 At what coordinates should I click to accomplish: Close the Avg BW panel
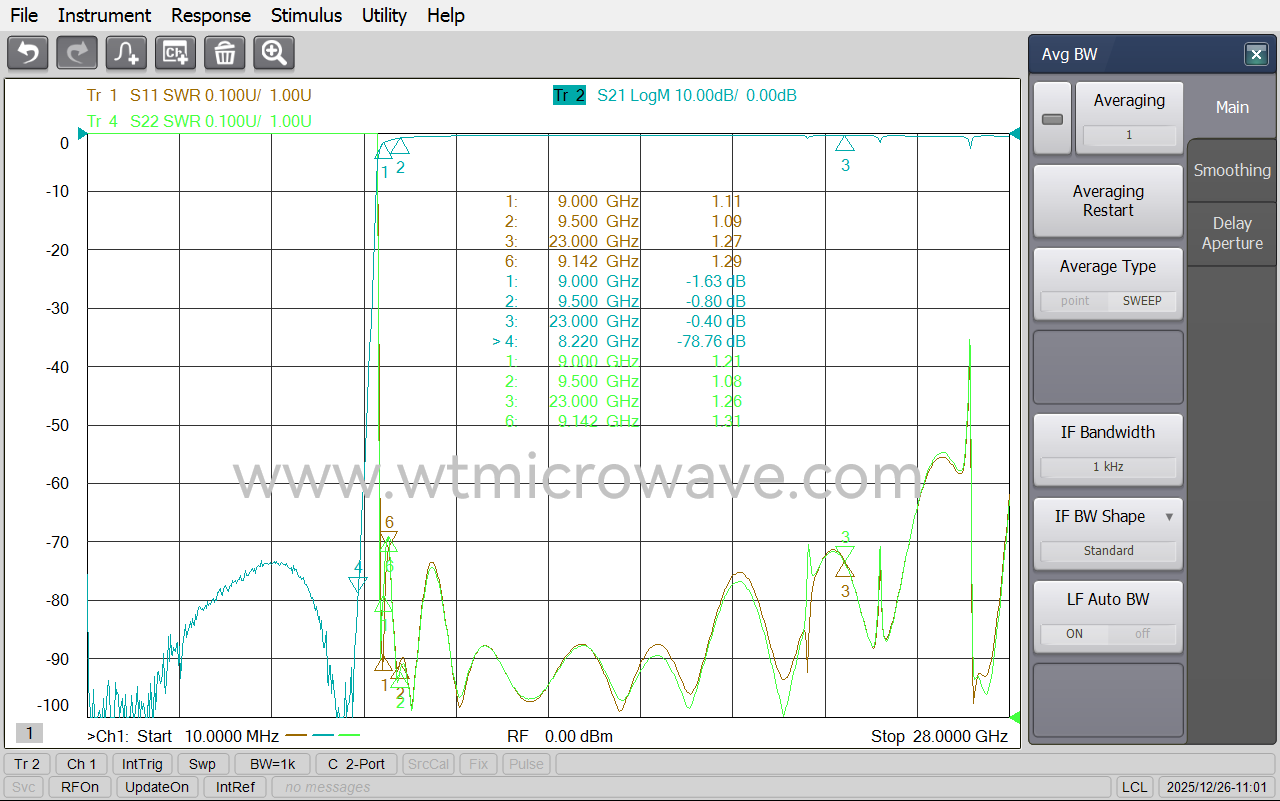[x=1256, y=55]
